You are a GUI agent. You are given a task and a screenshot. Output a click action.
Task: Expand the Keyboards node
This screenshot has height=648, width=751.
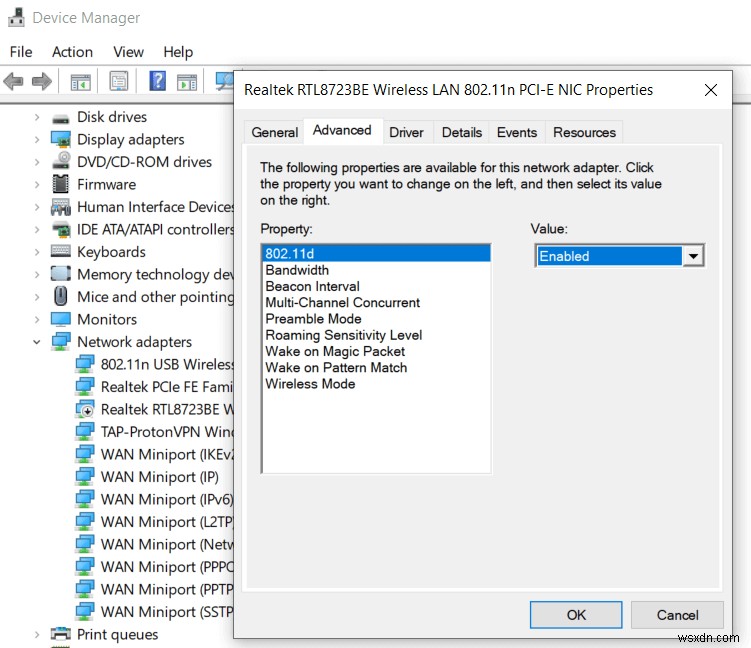[37, 252]
